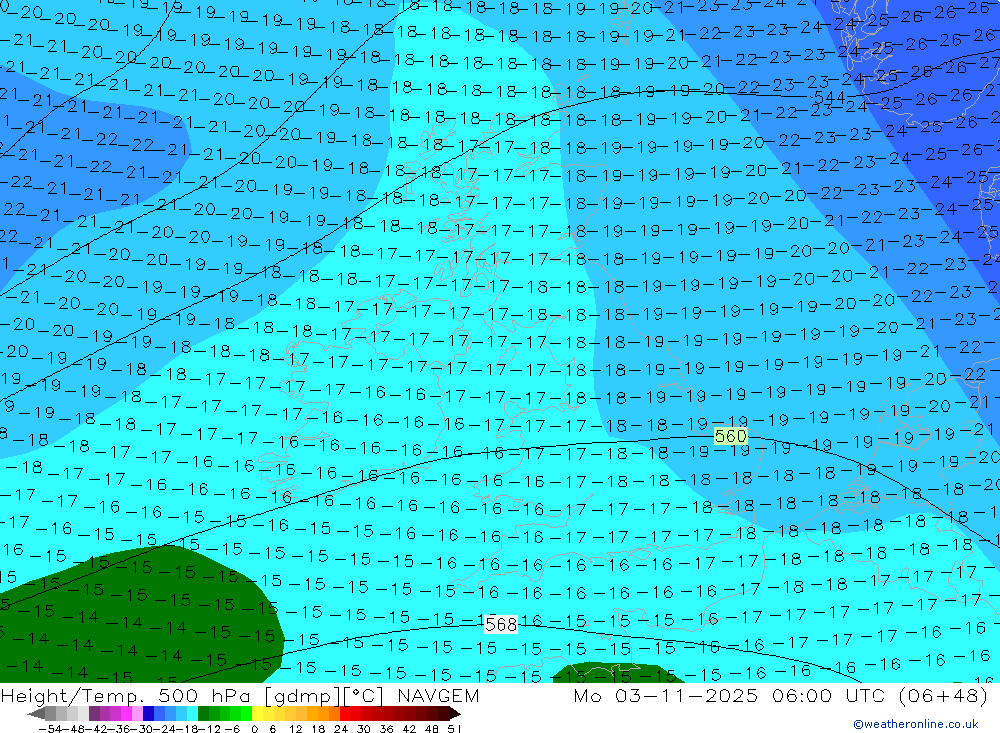The height and width of the screenshot is (733, 1000).
Task: Click the dark green warm region on map
Action: 140,612
